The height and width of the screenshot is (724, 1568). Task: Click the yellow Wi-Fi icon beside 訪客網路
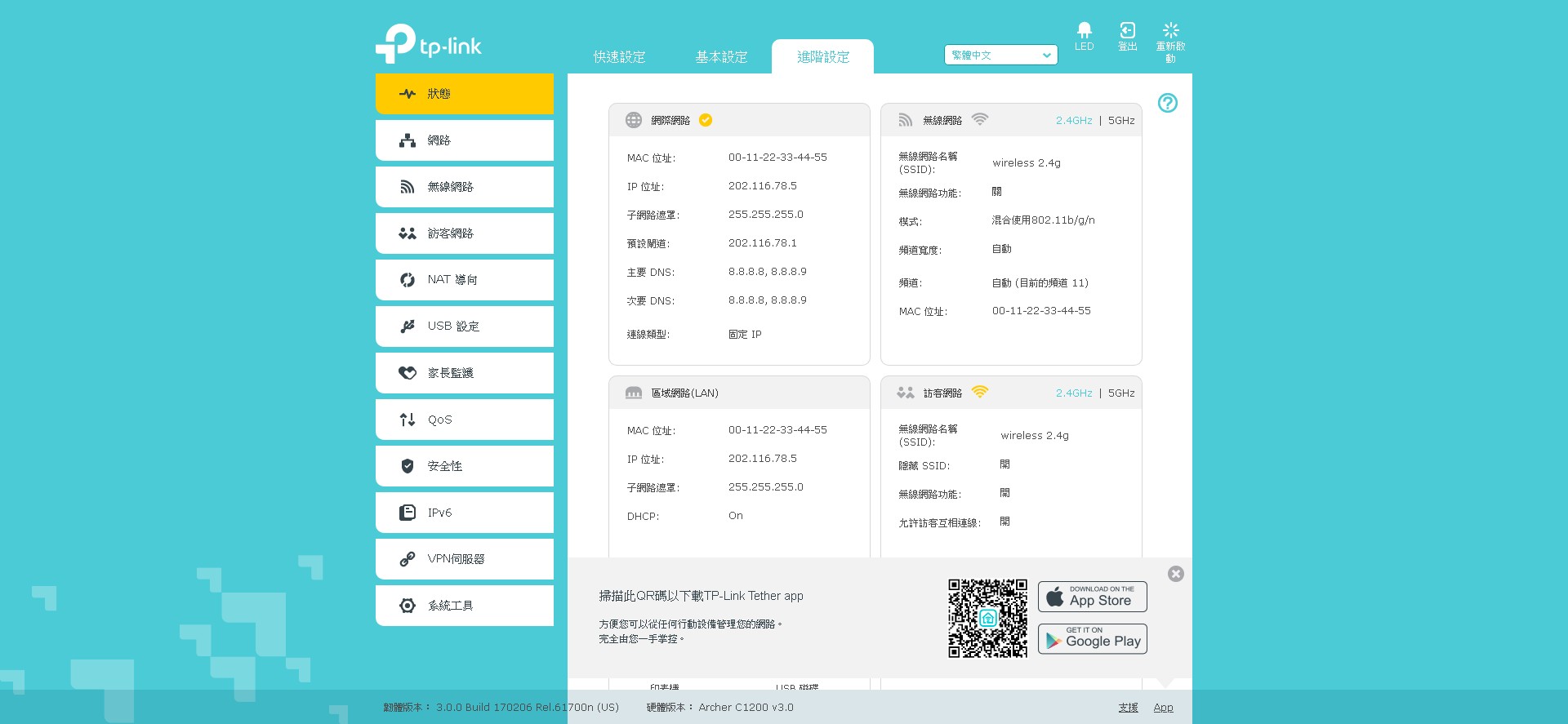(x=980, y=392)
